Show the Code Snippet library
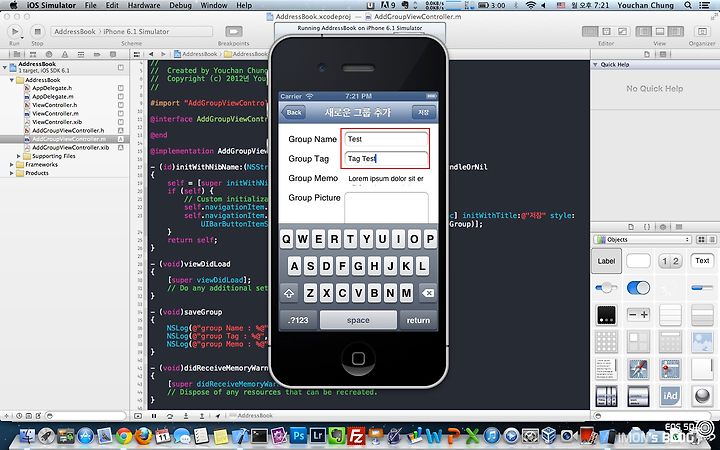 point(647,227)
